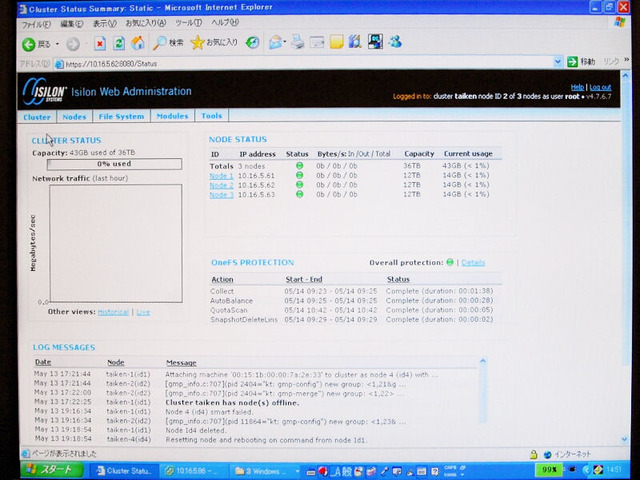Open OneFS protection Details link
Viewport: 640px width, 480px height.
[x=473, y=262]
